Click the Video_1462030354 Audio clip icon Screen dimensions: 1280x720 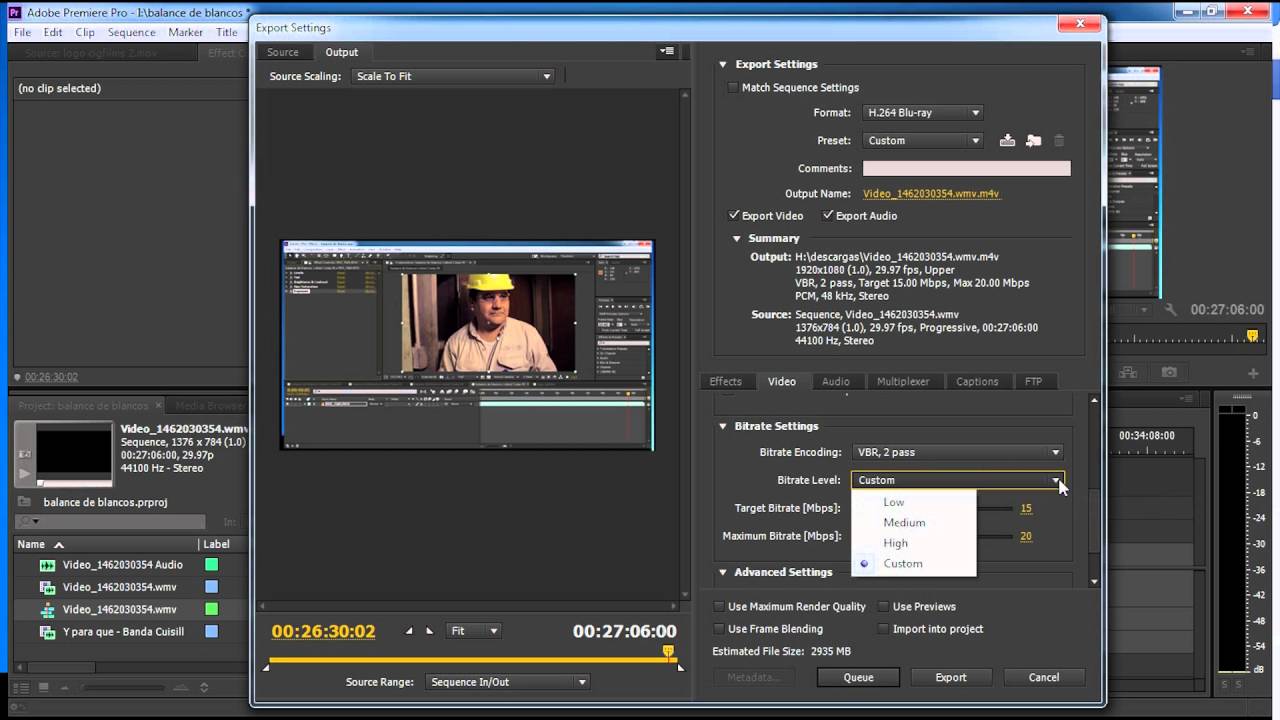click(x=47, y=565)
